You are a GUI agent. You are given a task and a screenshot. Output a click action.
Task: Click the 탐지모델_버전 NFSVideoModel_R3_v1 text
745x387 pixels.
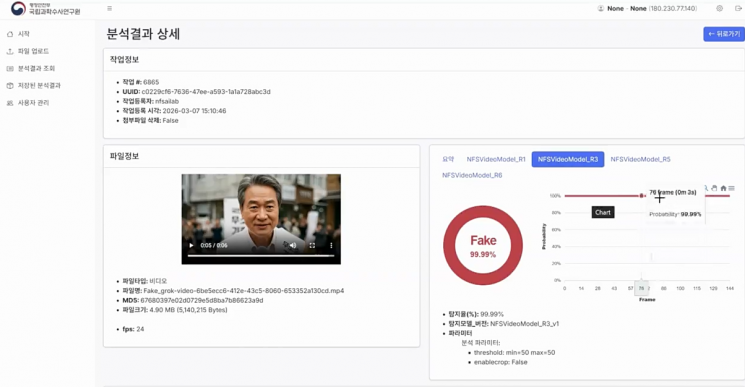pyautogui.click(x=504, y=324)
